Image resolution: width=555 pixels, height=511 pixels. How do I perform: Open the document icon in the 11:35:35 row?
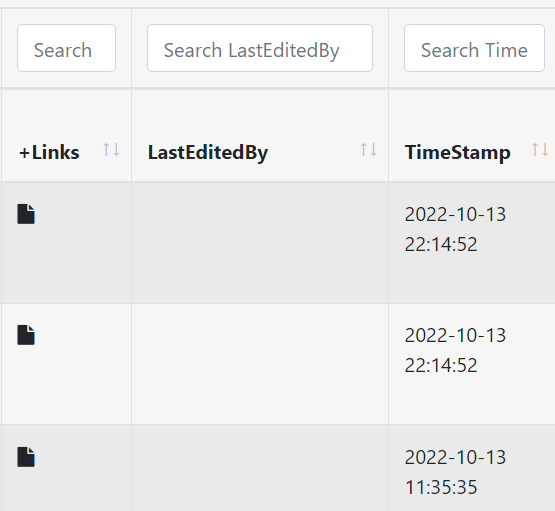tap(26, 457)
